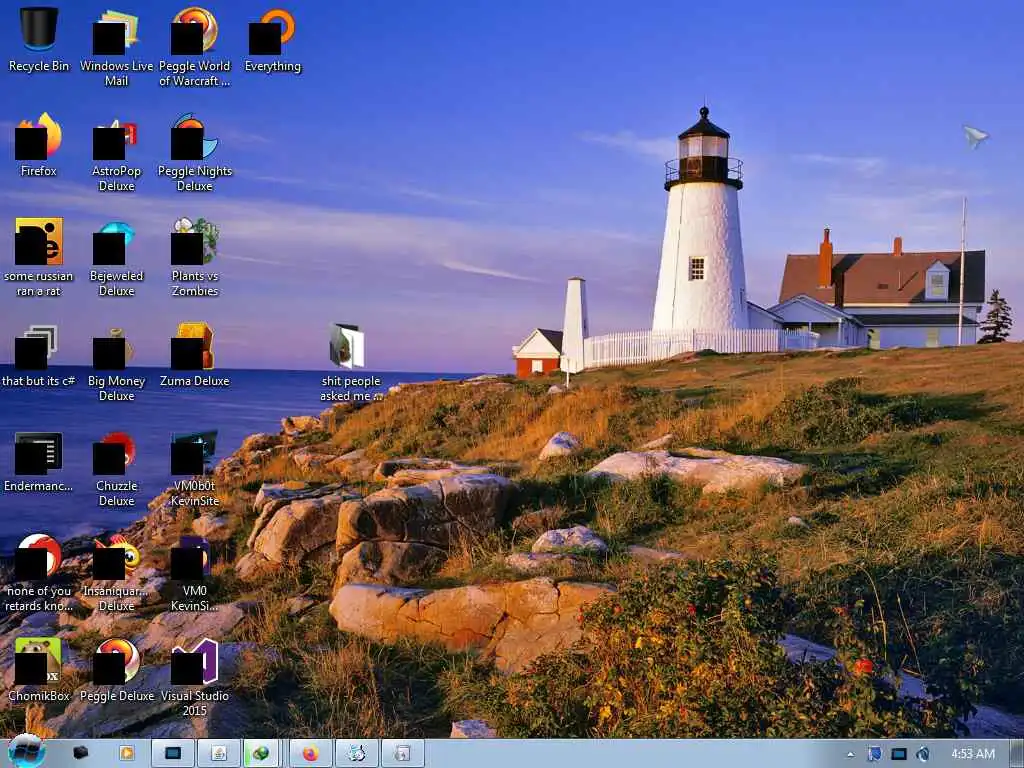Viewport: 1024px width, 768px height.
Task: Click the Plants vs Zombies icon
Action: [194, 241]
